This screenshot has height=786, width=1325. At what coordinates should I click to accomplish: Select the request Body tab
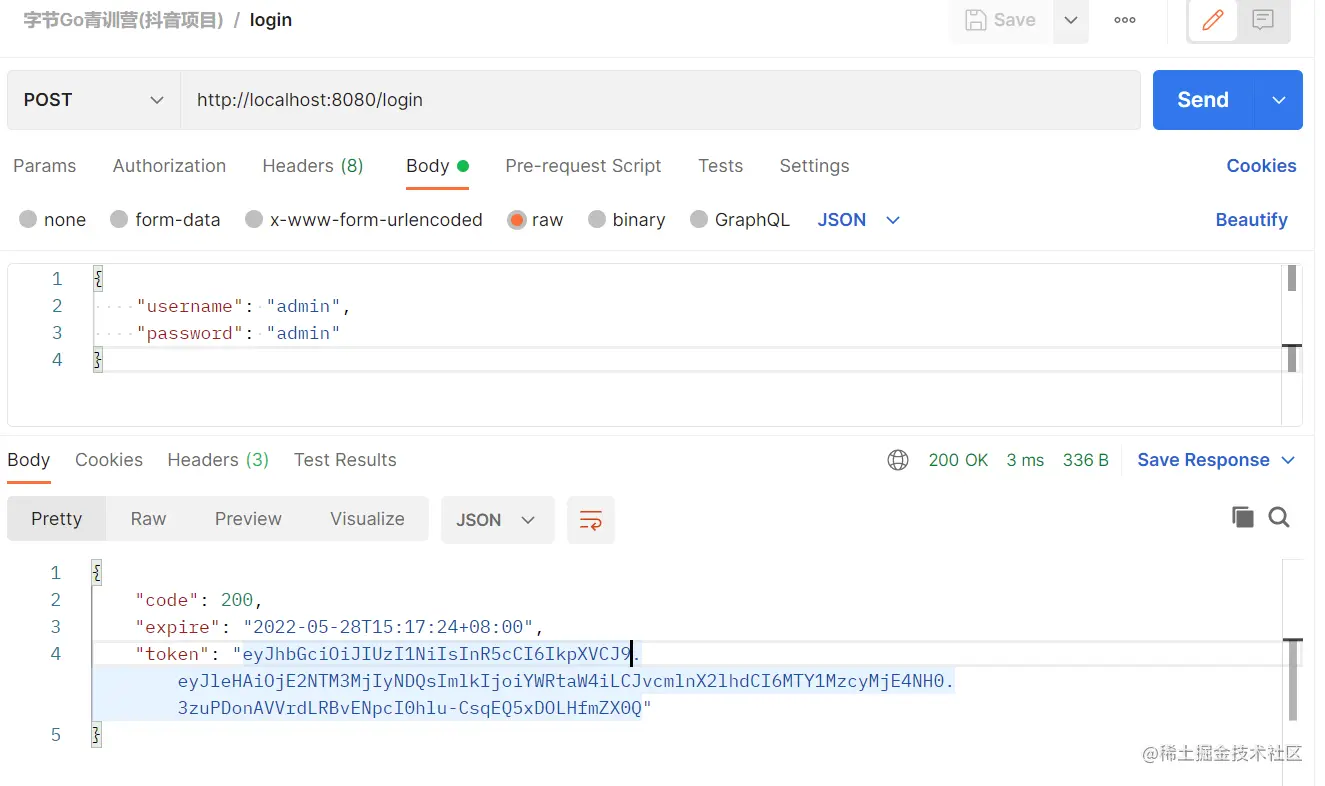click(x=437, y=166)
